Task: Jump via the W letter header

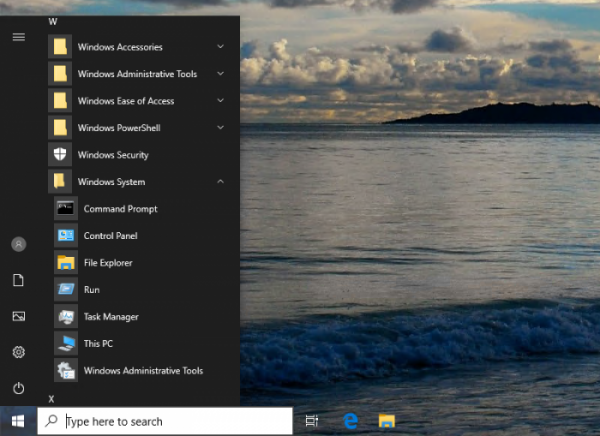Action: pyautogui.click(x=53, y=22)
